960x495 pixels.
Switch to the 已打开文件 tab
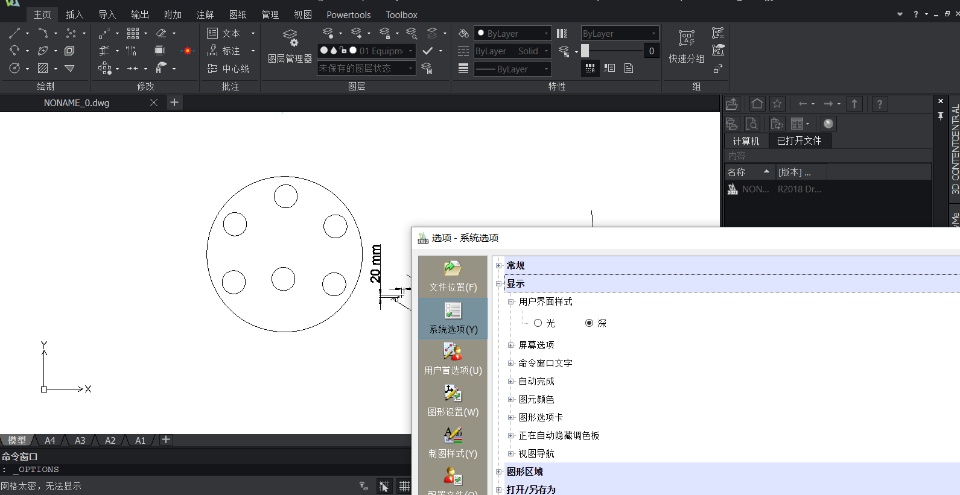[799, 140]
